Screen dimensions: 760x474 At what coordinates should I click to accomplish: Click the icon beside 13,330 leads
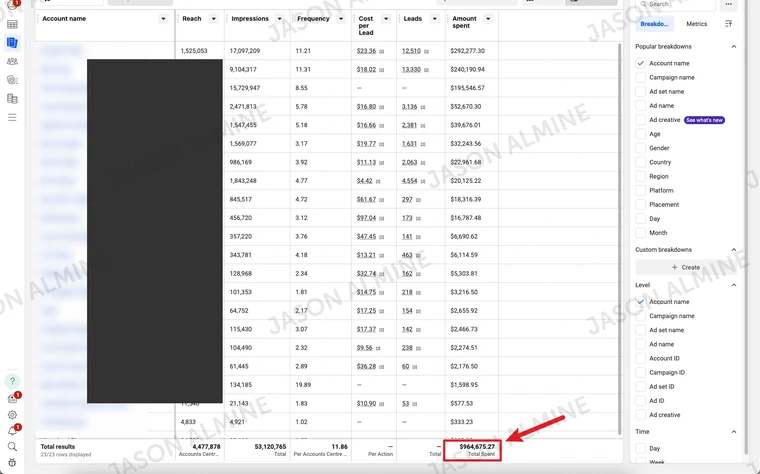[427, 70]
